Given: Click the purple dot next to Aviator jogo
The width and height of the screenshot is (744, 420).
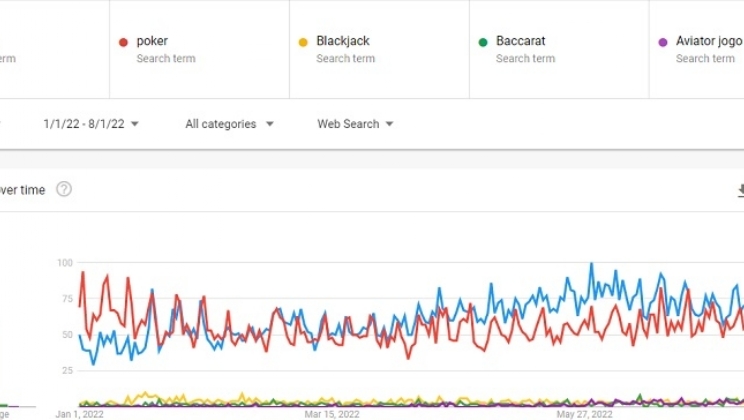Looking at the screenshot, I should point(663,42).
